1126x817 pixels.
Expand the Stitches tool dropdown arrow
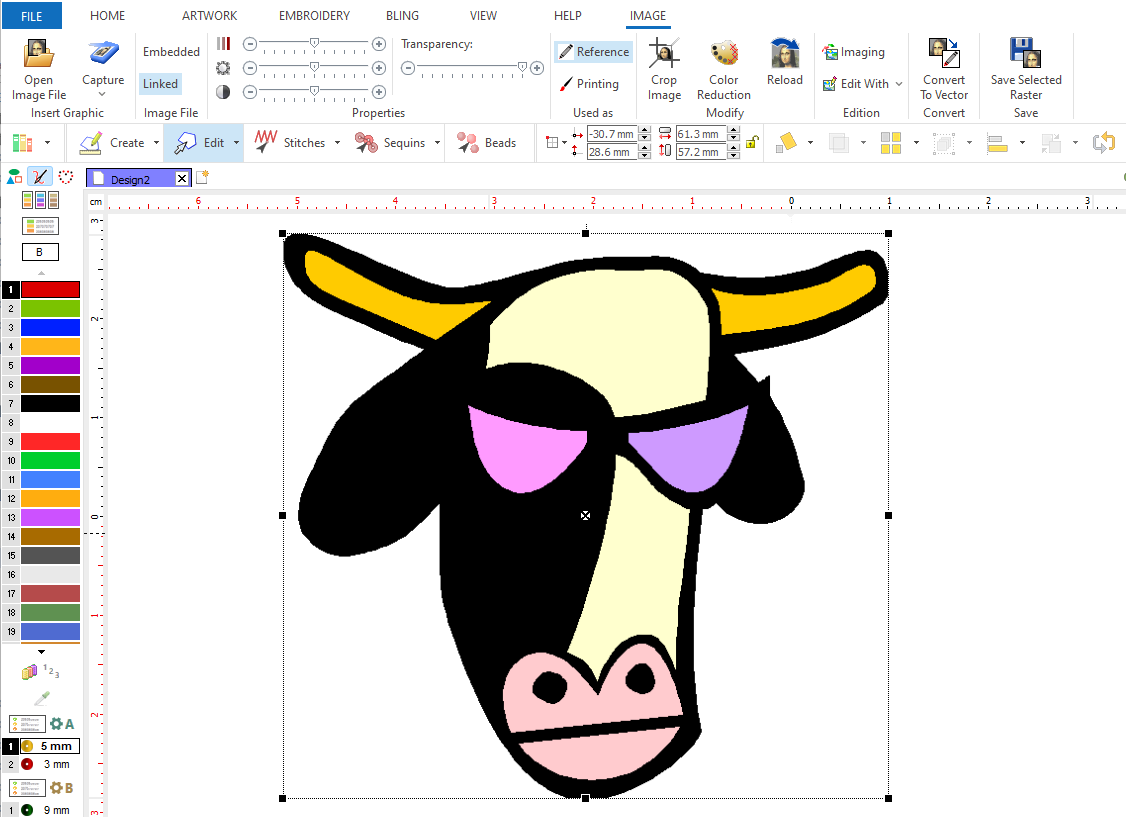tap(337, 143)
